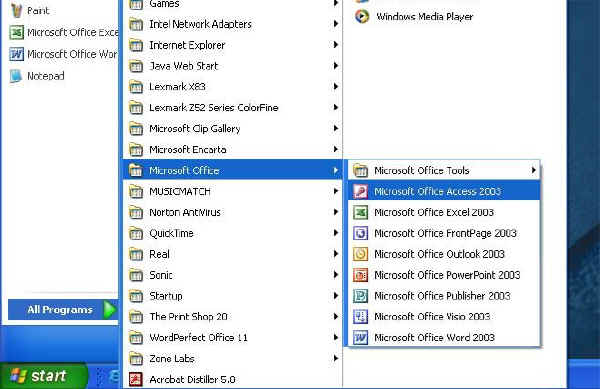Open Acrobat Distiller 5.0 entry
The height and width of the screenshot is (389, 600).
coord(233,379)
